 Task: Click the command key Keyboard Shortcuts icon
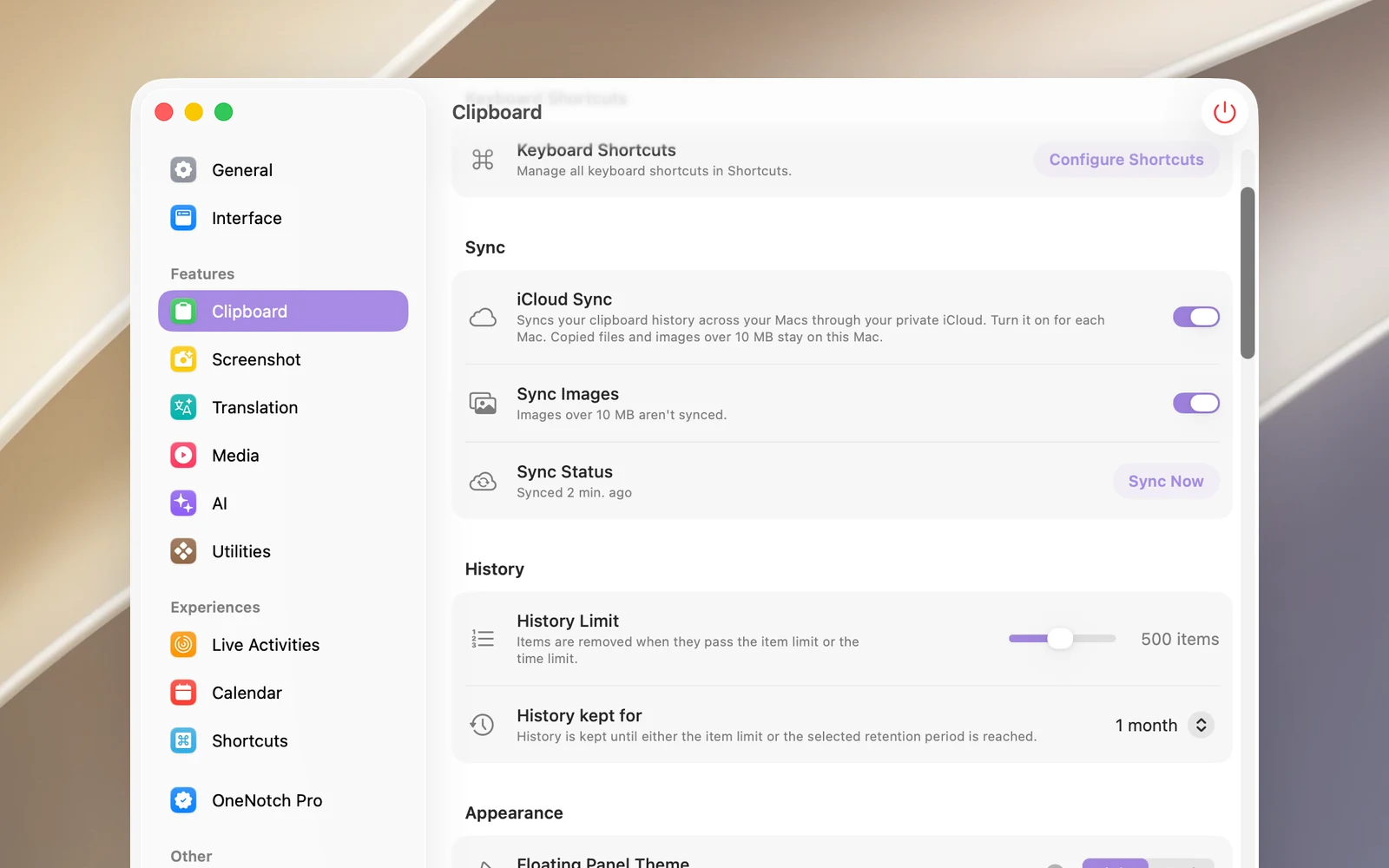[483, 160]
